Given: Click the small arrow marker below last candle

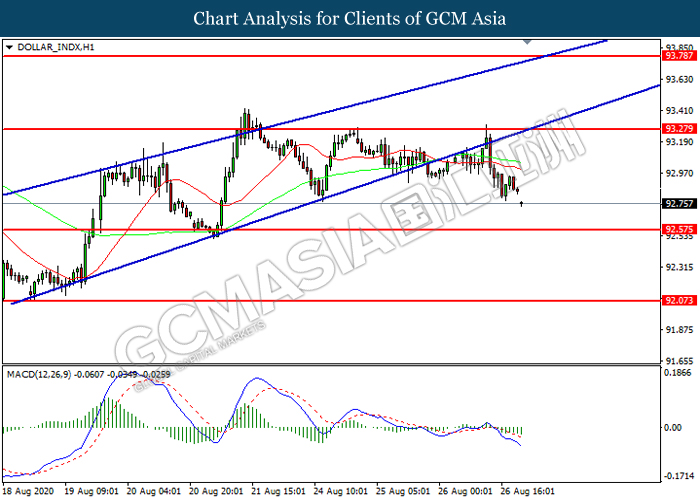Looking at the screenshot, I should (x=521, y=204).
